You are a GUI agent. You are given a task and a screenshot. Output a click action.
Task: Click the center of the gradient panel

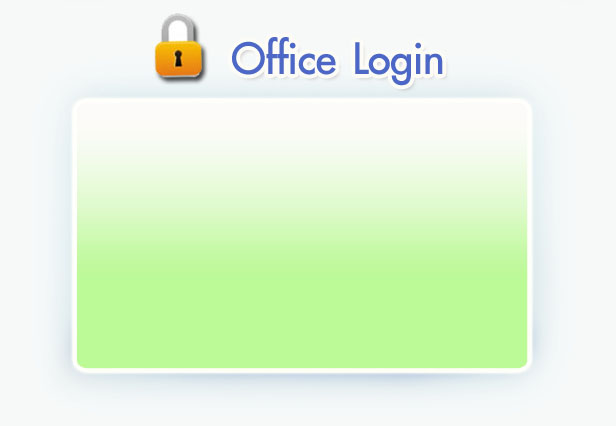click(302, 235)
